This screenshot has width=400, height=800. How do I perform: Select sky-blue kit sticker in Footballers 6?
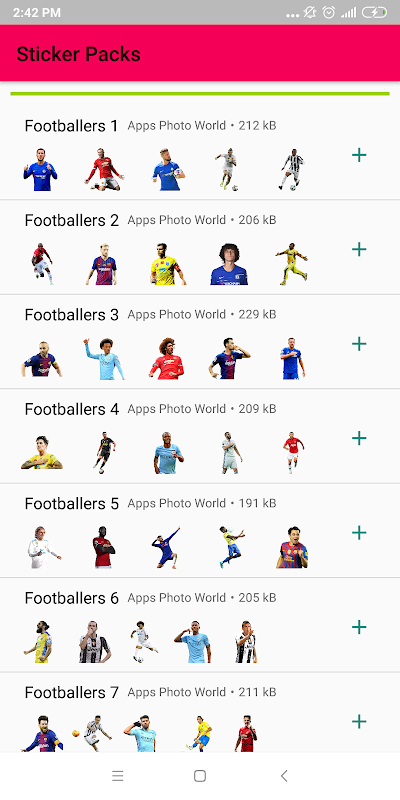point(194,641)
